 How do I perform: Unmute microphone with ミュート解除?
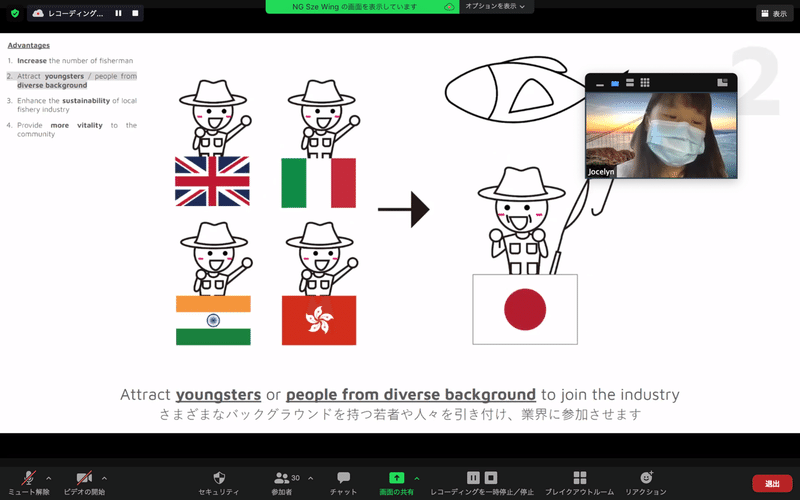click(29, 483)
